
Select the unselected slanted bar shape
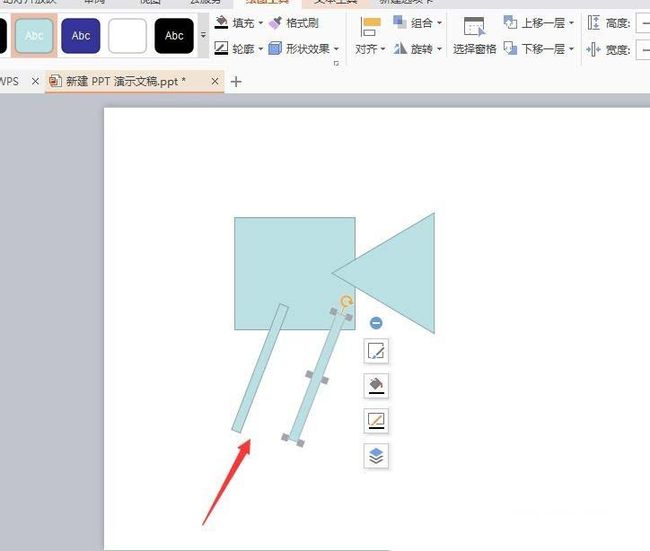(x=260, y=368)
